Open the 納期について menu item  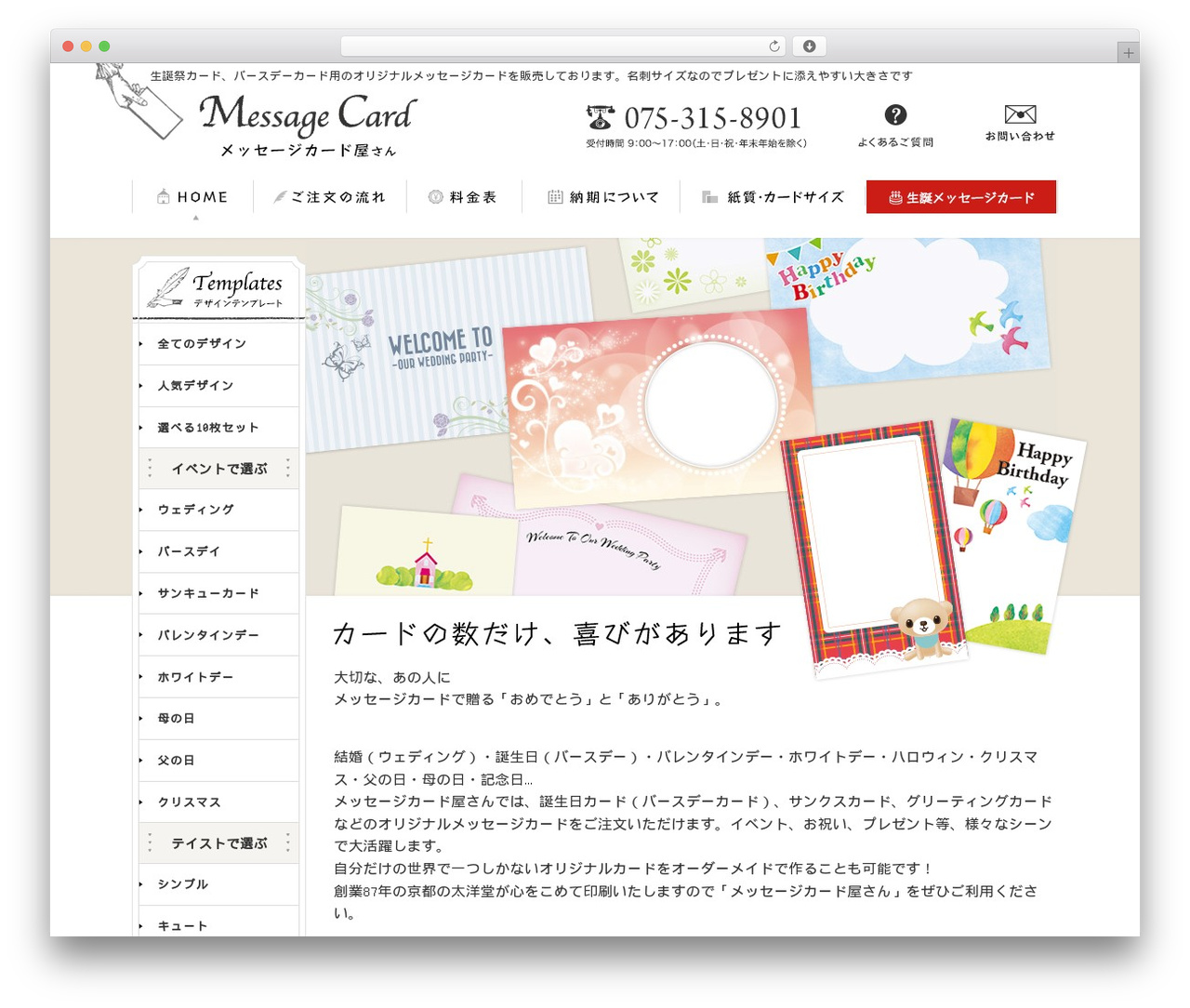coord(602,197)
